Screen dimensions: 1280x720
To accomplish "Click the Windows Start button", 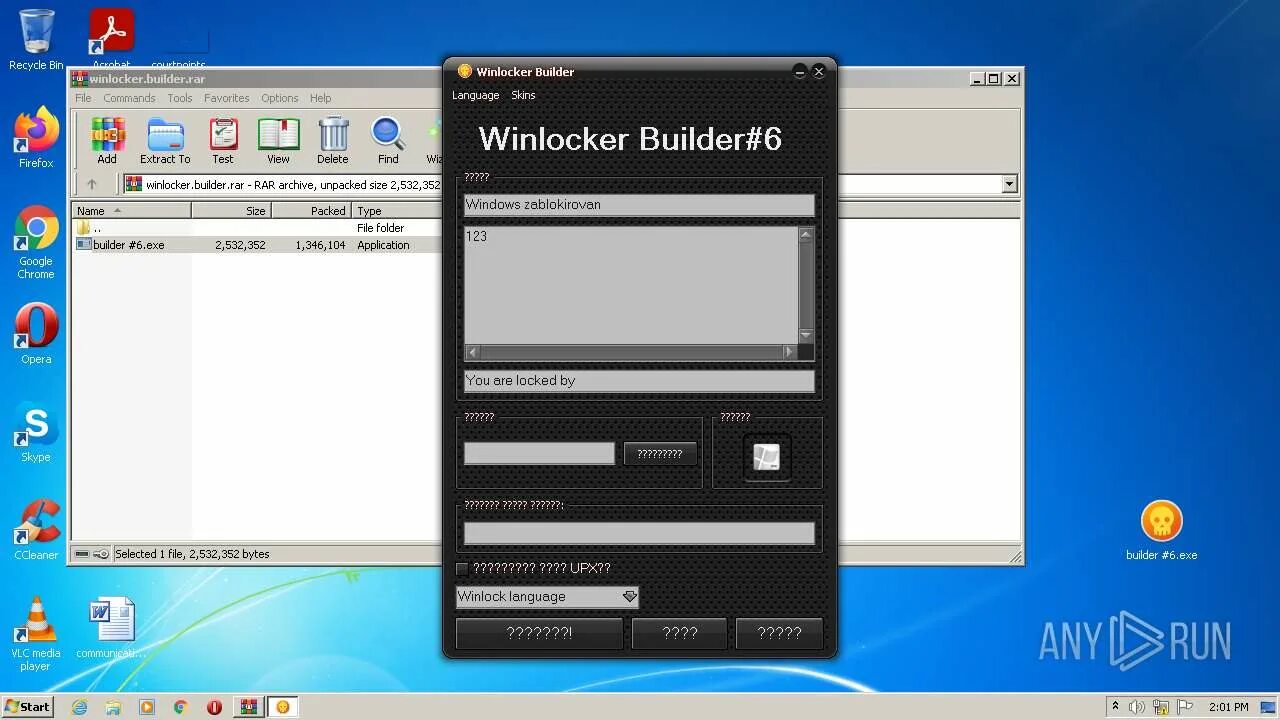I will (x=28, y=706).
